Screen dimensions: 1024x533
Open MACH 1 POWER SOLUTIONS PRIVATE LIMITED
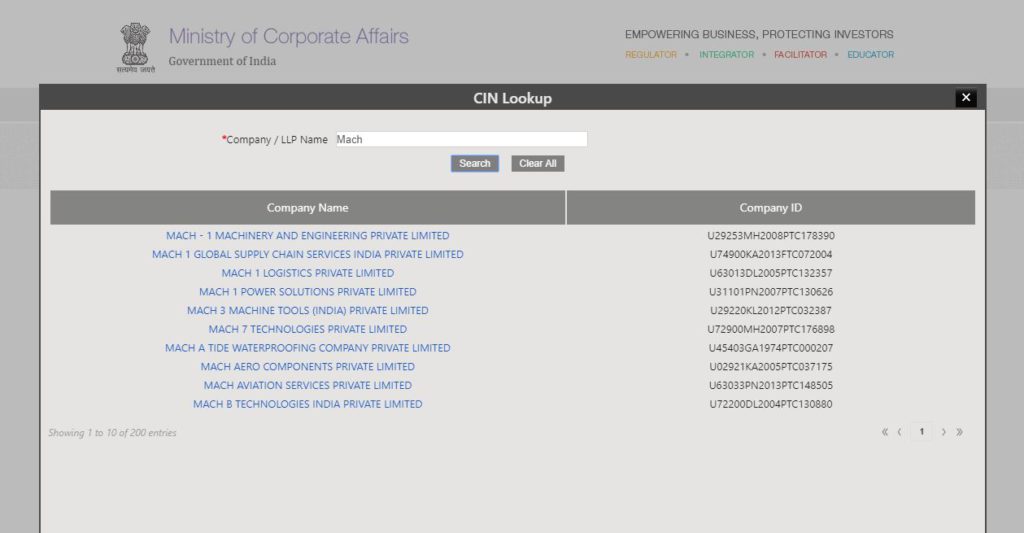tap(307, 292)
